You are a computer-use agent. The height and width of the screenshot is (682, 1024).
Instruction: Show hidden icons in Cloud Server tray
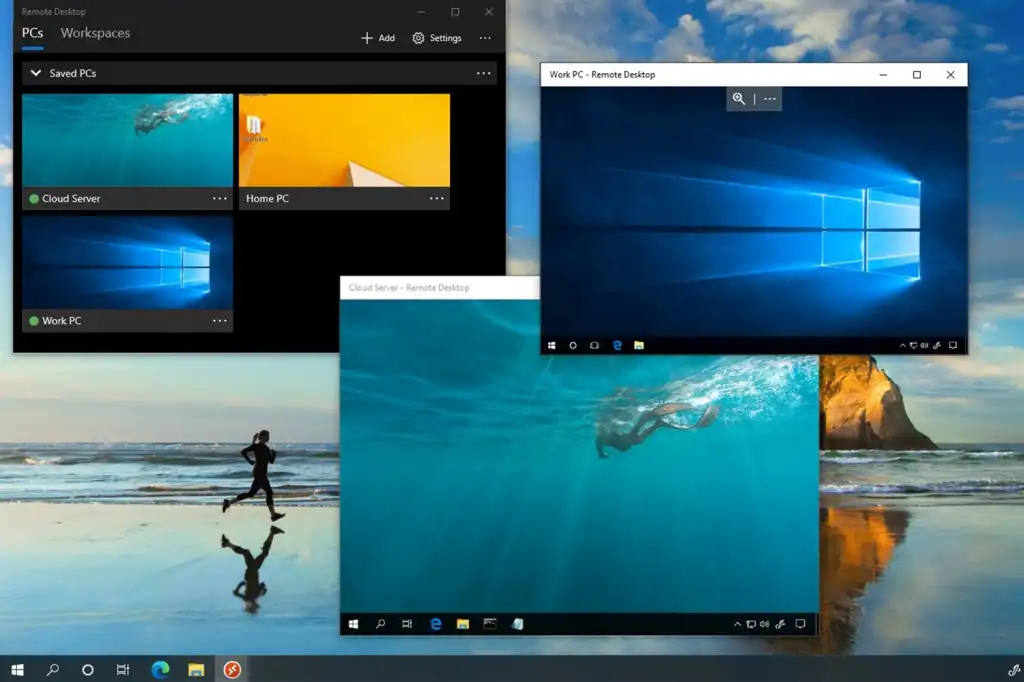coord(737,624)
